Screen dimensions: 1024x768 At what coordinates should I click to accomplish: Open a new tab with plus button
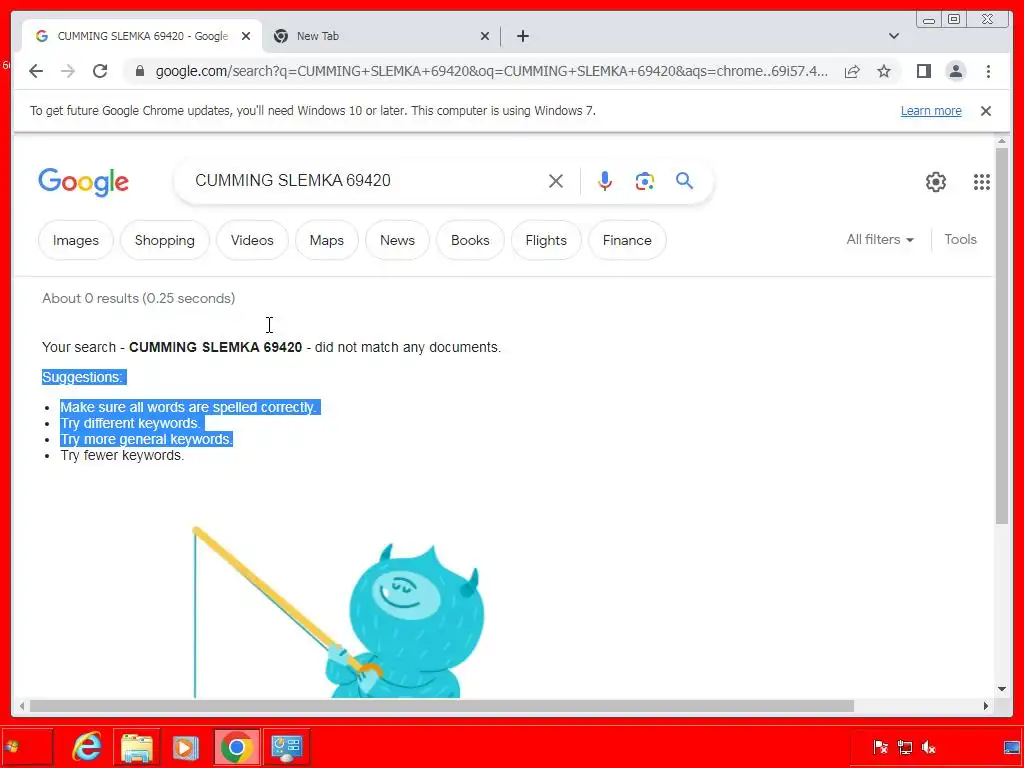point(522,37)
